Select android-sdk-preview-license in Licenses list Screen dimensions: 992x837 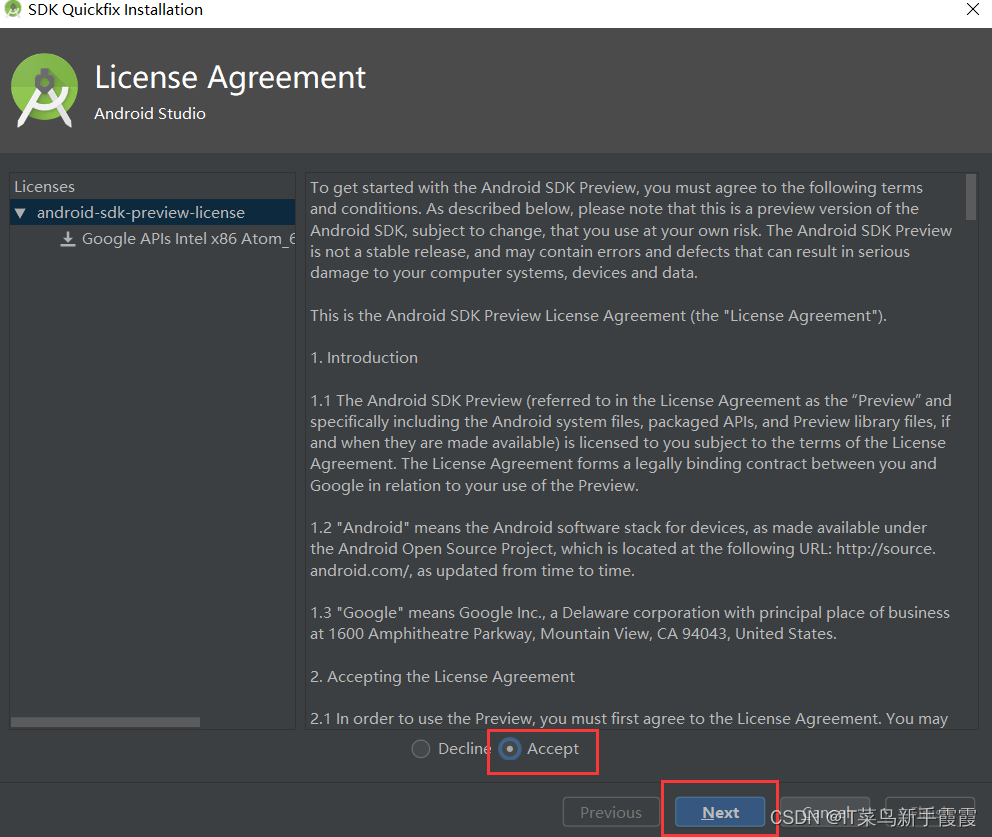[152, 213]
